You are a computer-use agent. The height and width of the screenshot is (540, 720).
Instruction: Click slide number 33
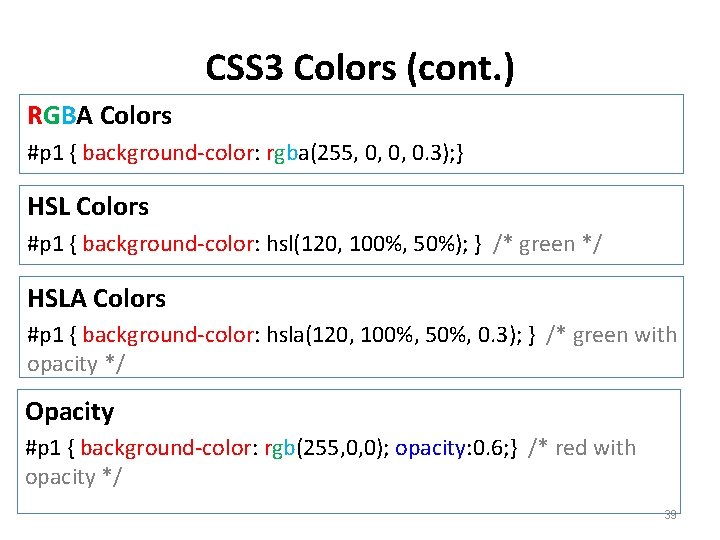pyautogui.click(x=670, y=515)
